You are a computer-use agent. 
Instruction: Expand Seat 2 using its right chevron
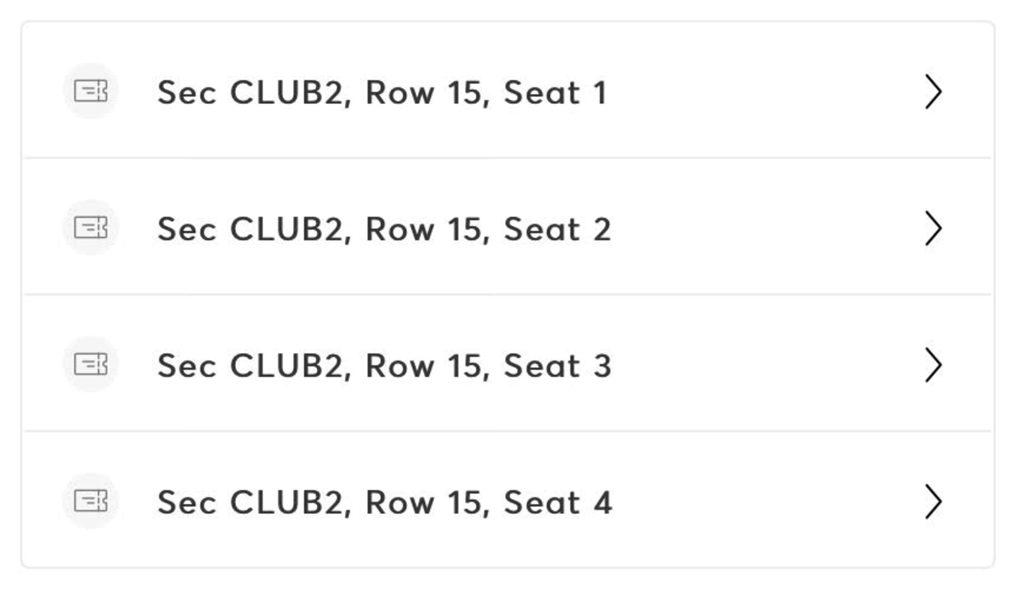coord(933,228)
